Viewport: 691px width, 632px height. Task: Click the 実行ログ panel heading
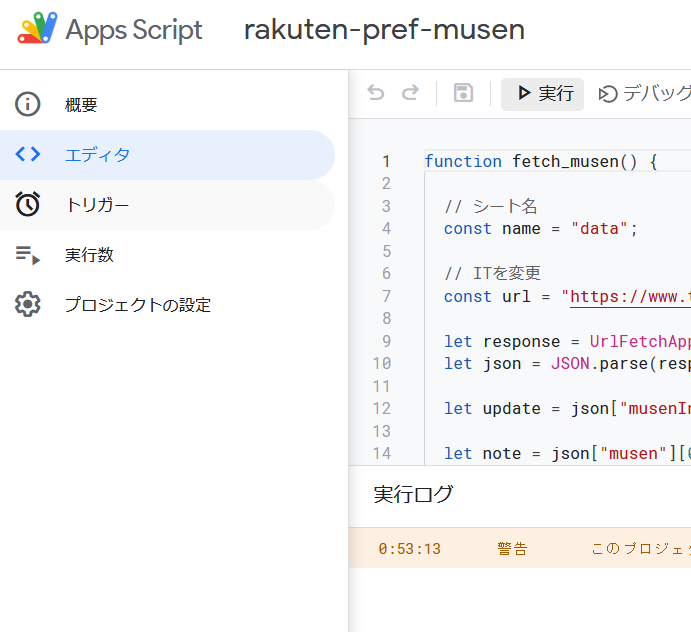[x=413, y=494]
